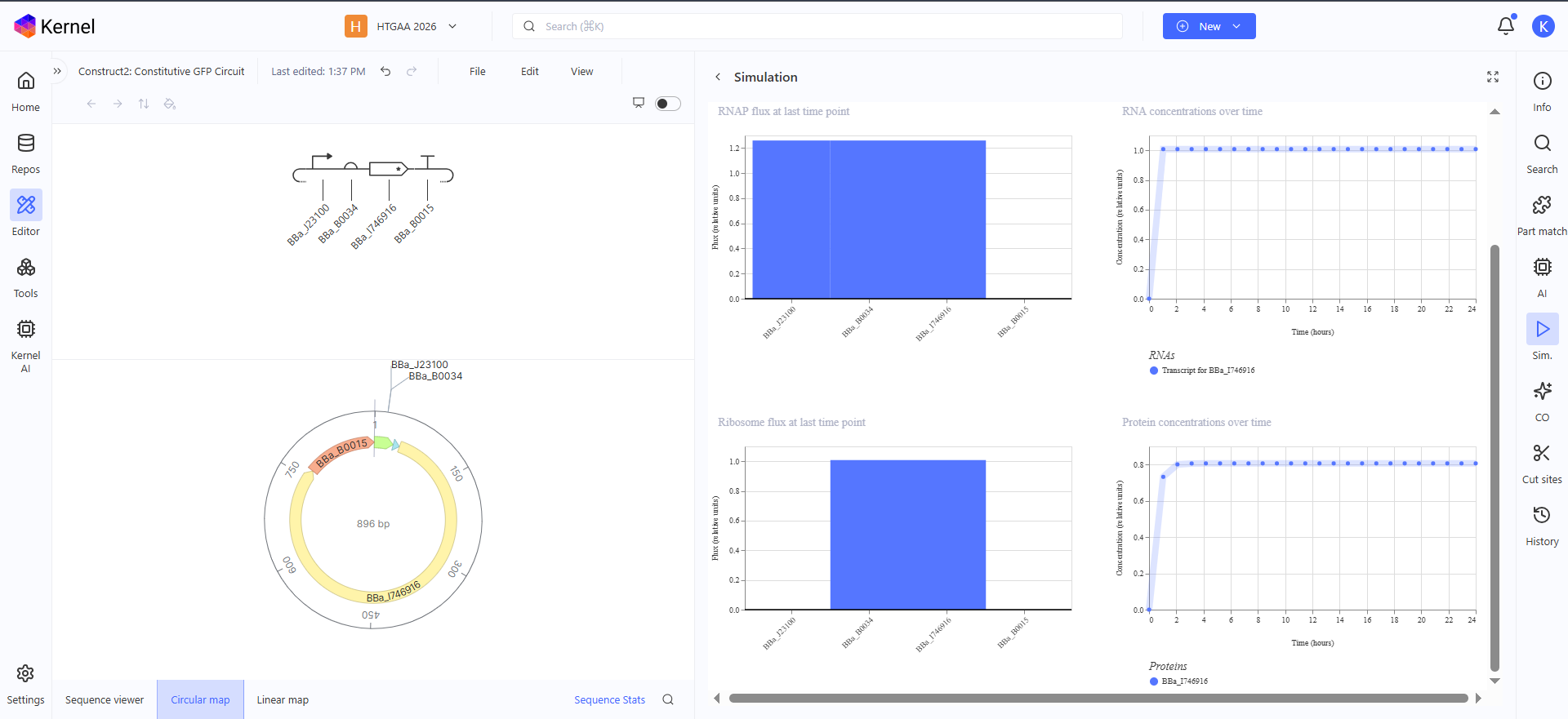
Task: Open the Repos sidebar icon
Action: click(26, 143)
